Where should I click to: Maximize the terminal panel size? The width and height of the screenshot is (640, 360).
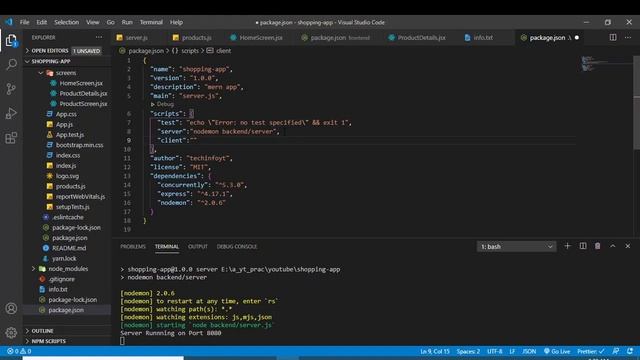click(x=613, y=246)
